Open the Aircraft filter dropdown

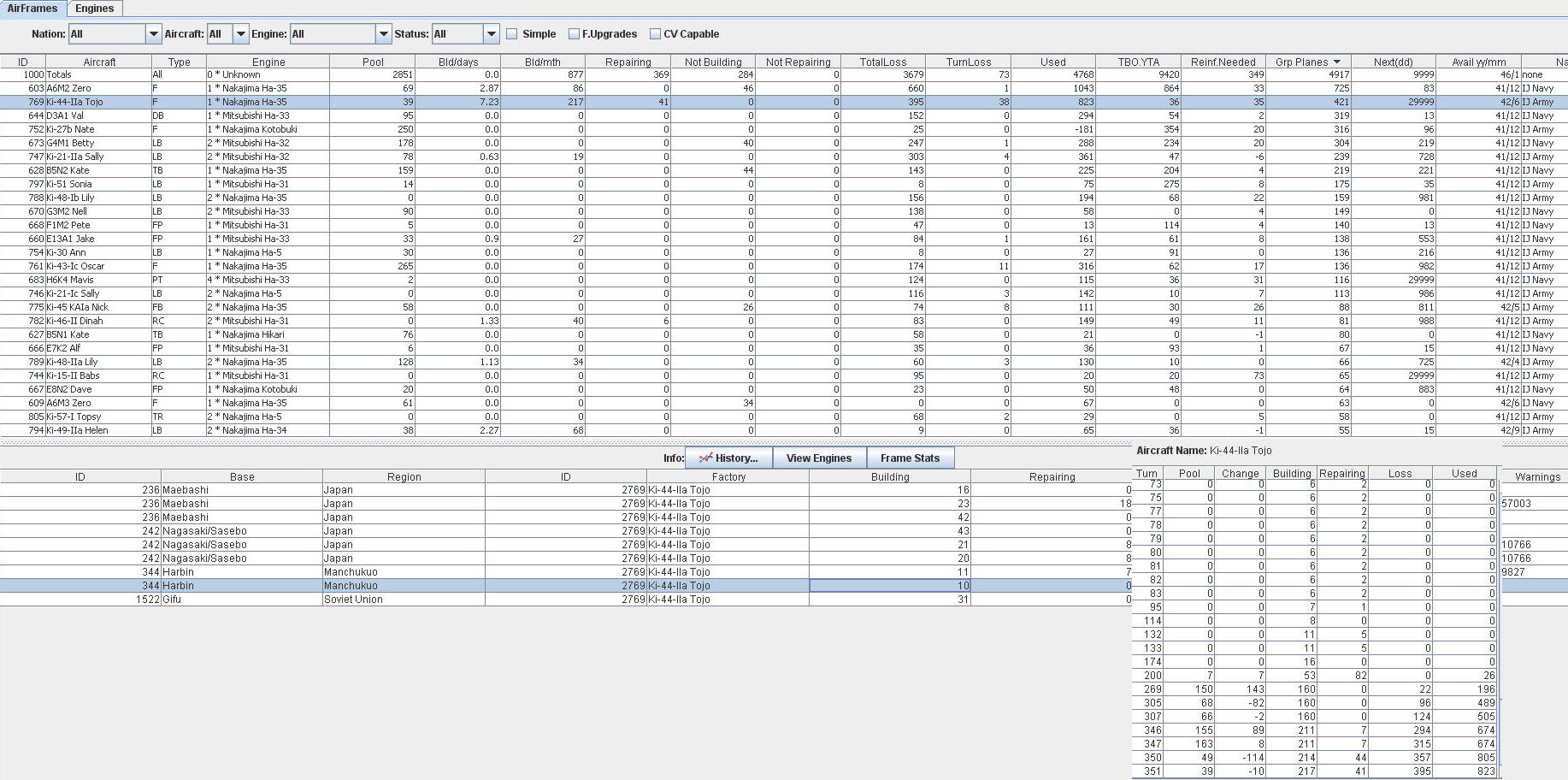(240, 34)
